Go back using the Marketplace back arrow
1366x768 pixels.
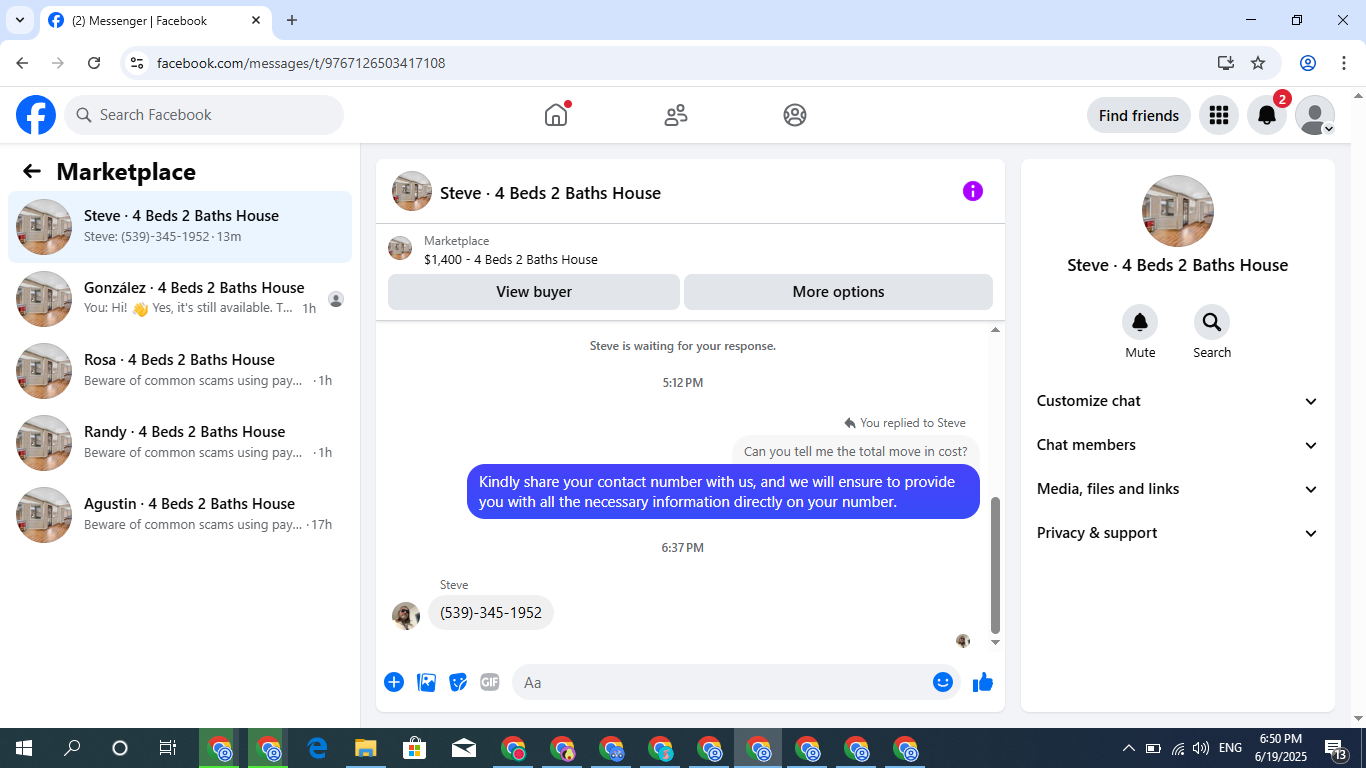click(x=32, y=171)
